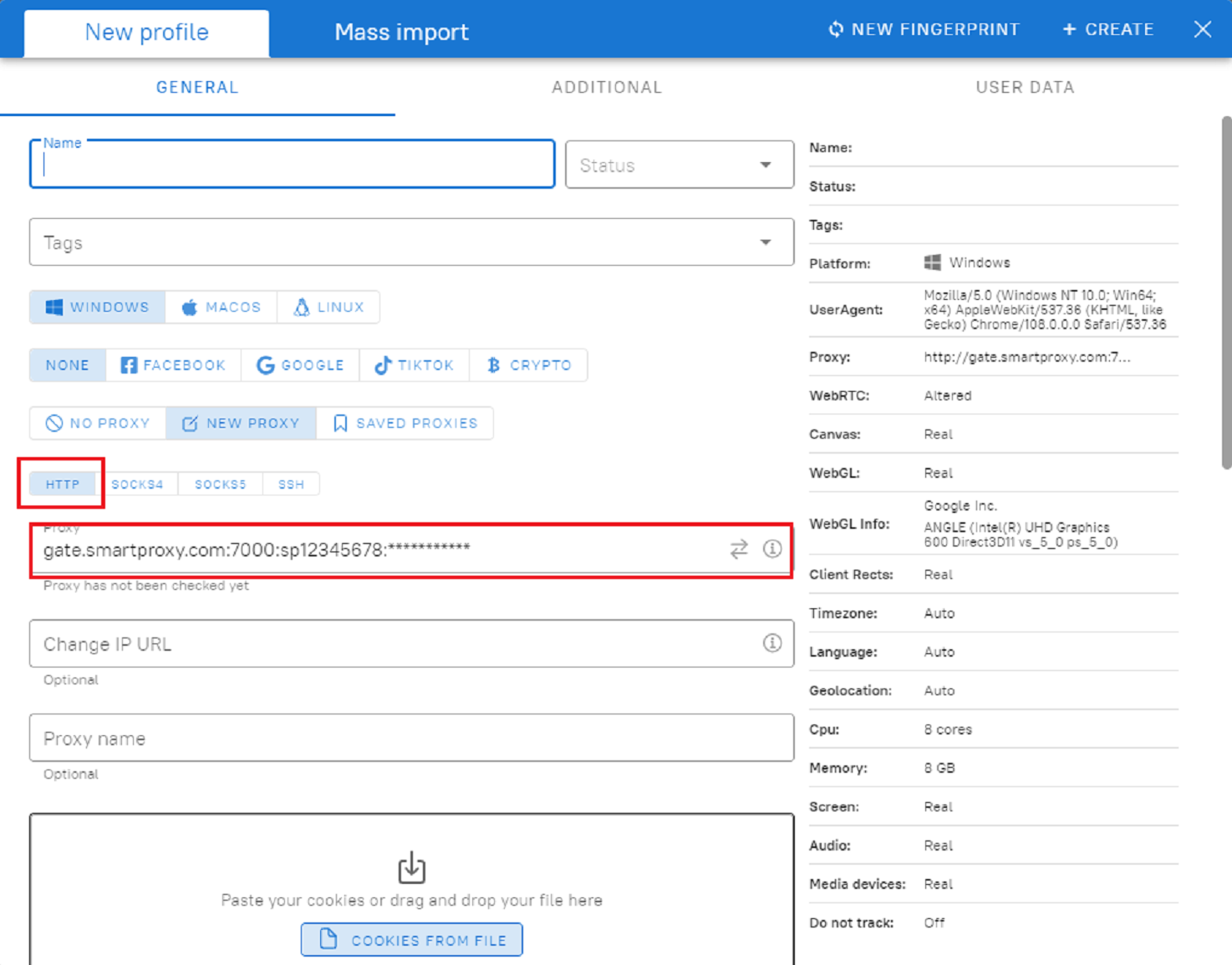1232x965 pixels.
Task: Click the Timezone Auto value
Action: click(x=939, y=613)
